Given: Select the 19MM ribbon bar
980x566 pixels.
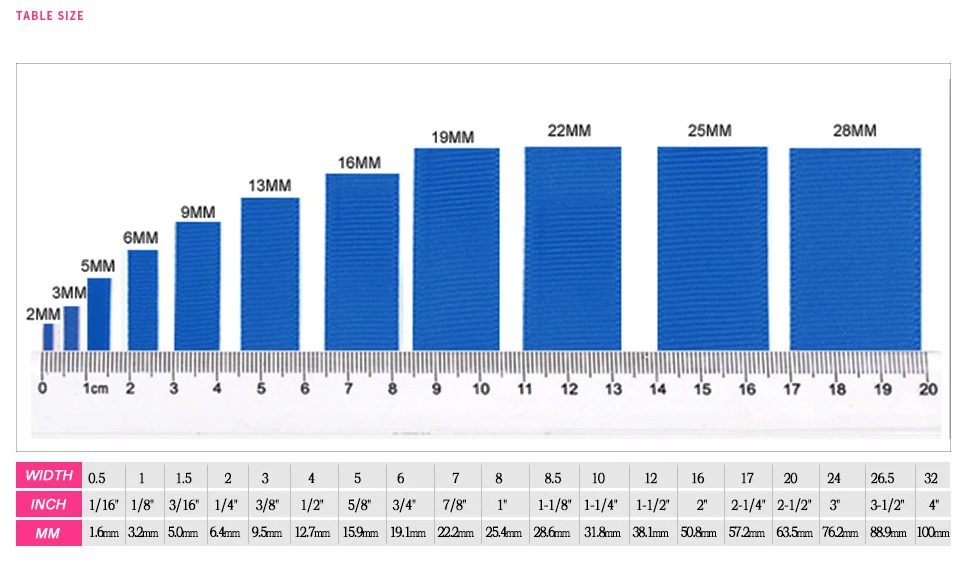Looking at the screenshot, I should pyautogui.click(x=456, y=249).
